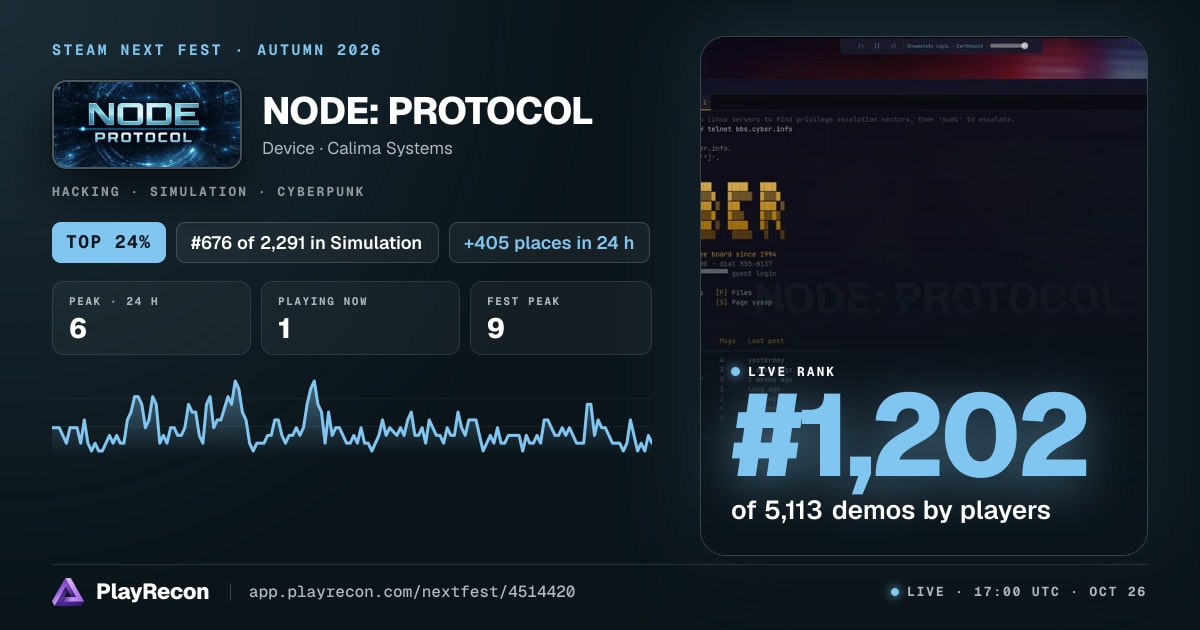The height and width of the screenshot is (630, 1200).
Task: Open the app.playrecon.com/nextfest/4514420 link
Action: 412,592
